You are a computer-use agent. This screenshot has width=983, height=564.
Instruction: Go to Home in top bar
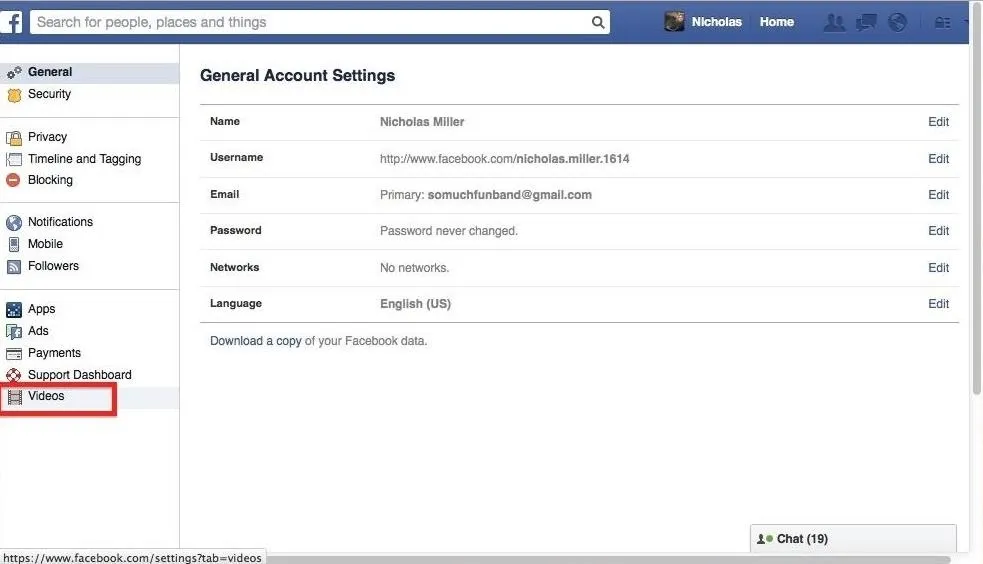tap(777, 22)
